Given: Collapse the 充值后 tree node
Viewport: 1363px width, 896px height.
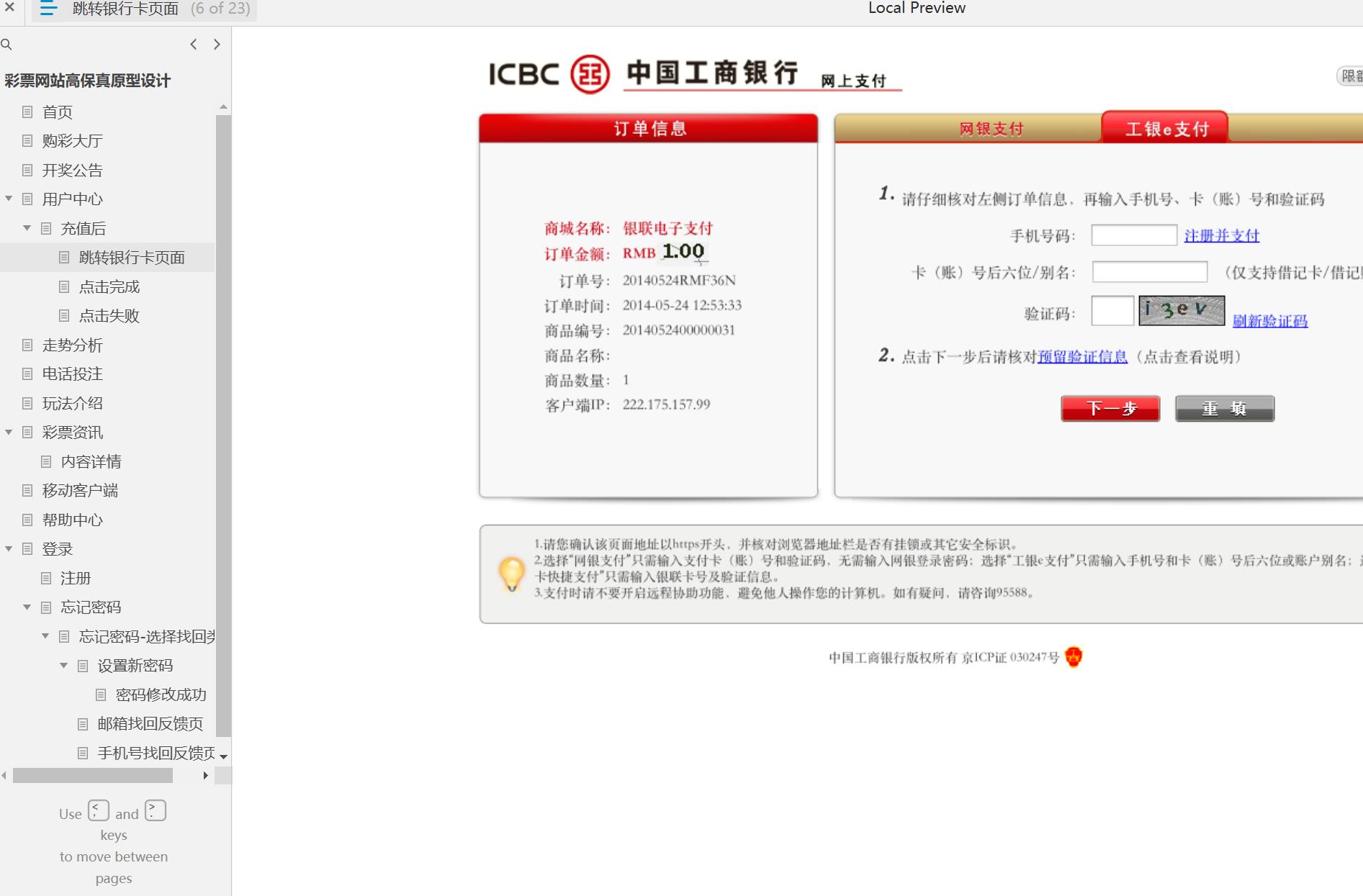Looking at the screenshot, I should click(27, 228).
